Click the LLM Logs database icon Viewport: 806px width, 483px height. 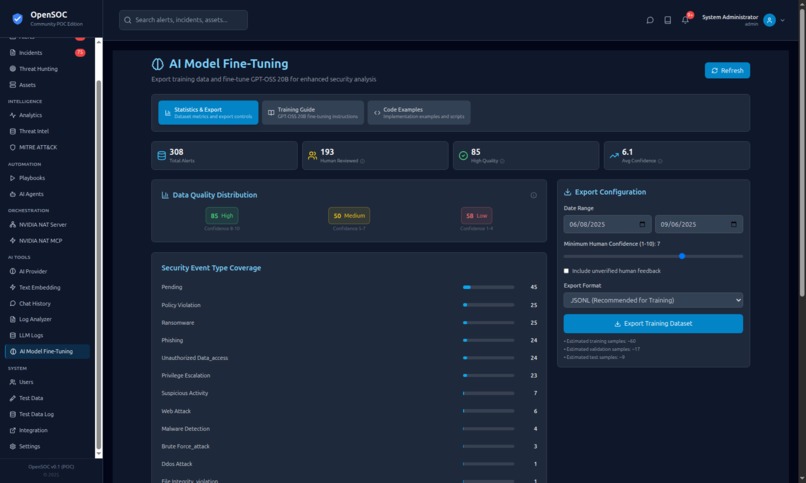tap(12, 335)
